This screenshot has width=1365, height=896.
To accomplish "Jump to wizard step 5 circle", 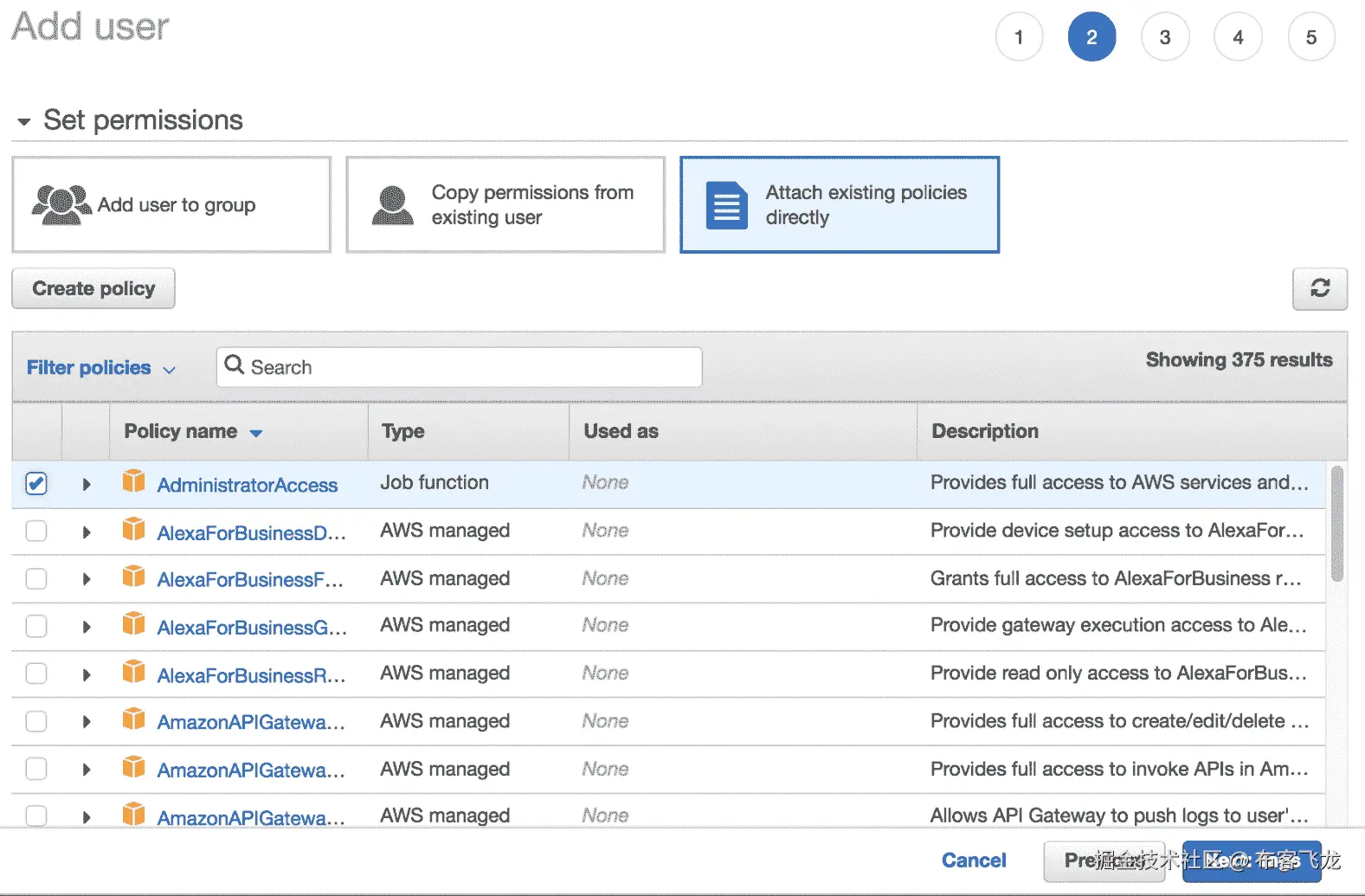I will point(1310,37).
